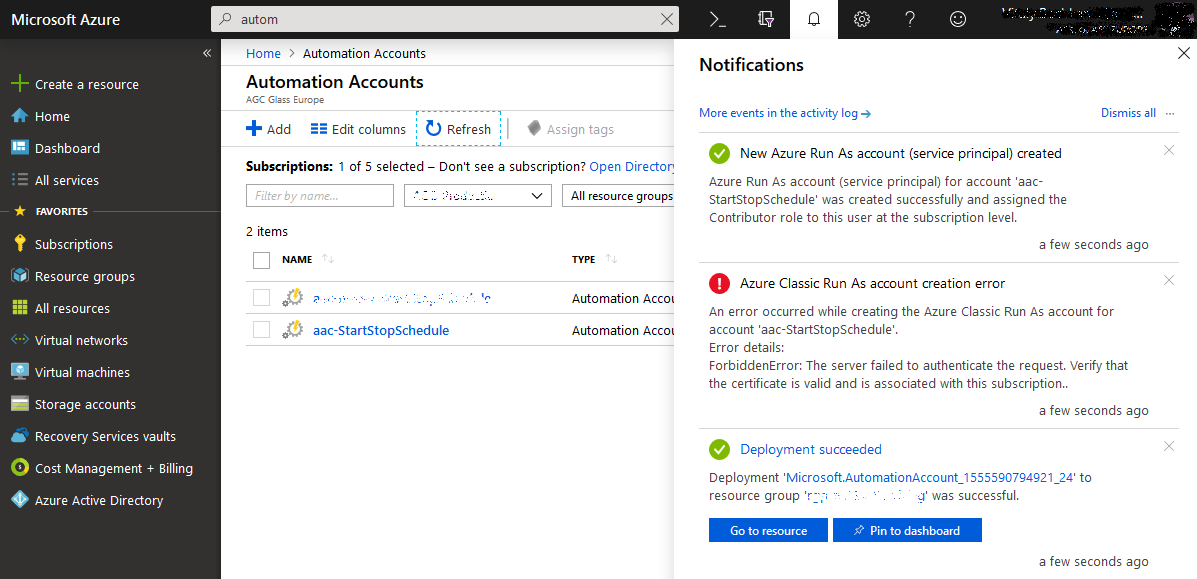Viewport: 1197px width, 579px height.
Task: Open All services in sidebar
Action: [55, 180]
